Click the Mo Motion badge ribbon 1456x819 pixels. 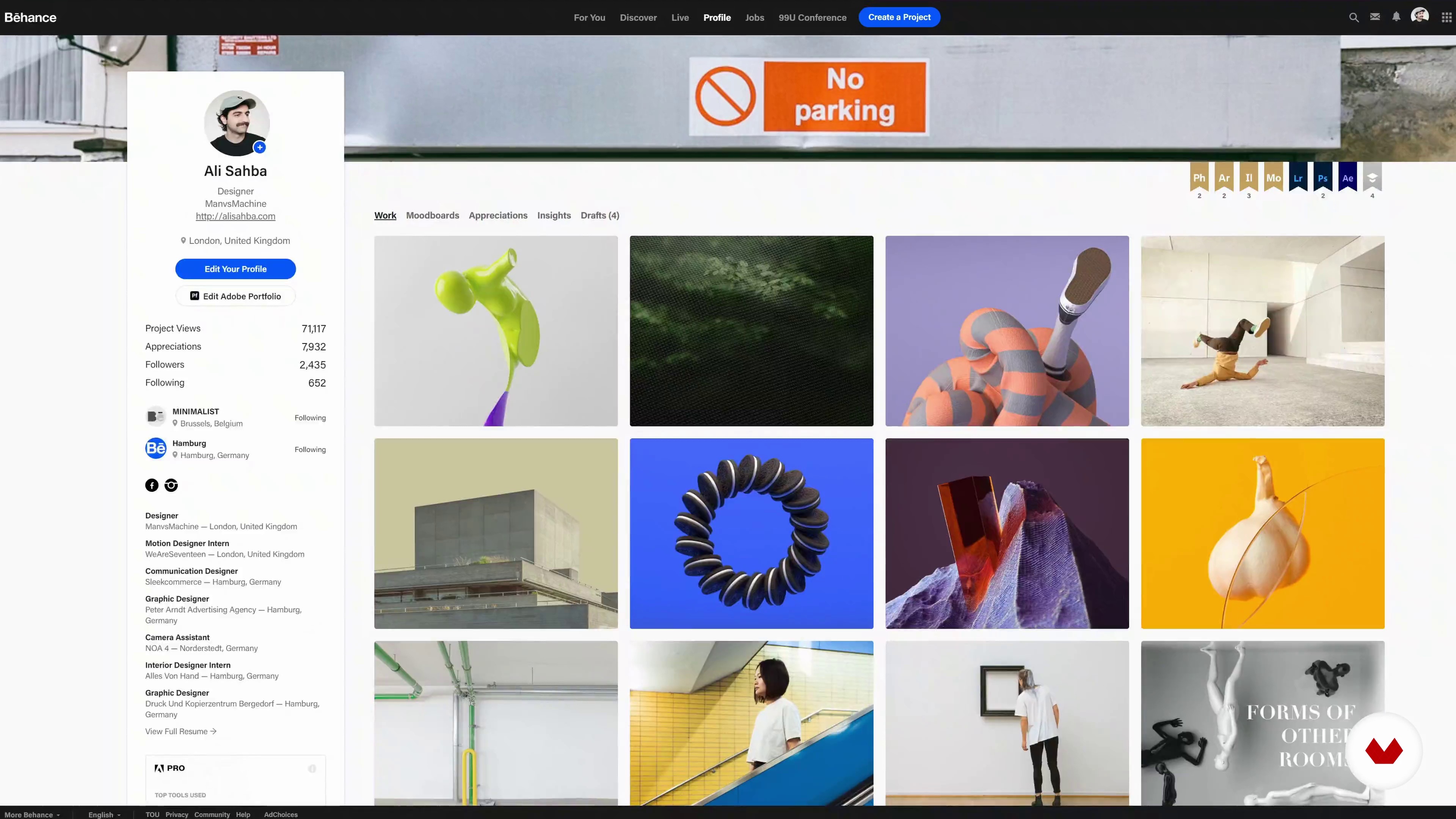tap(1274, 177)
